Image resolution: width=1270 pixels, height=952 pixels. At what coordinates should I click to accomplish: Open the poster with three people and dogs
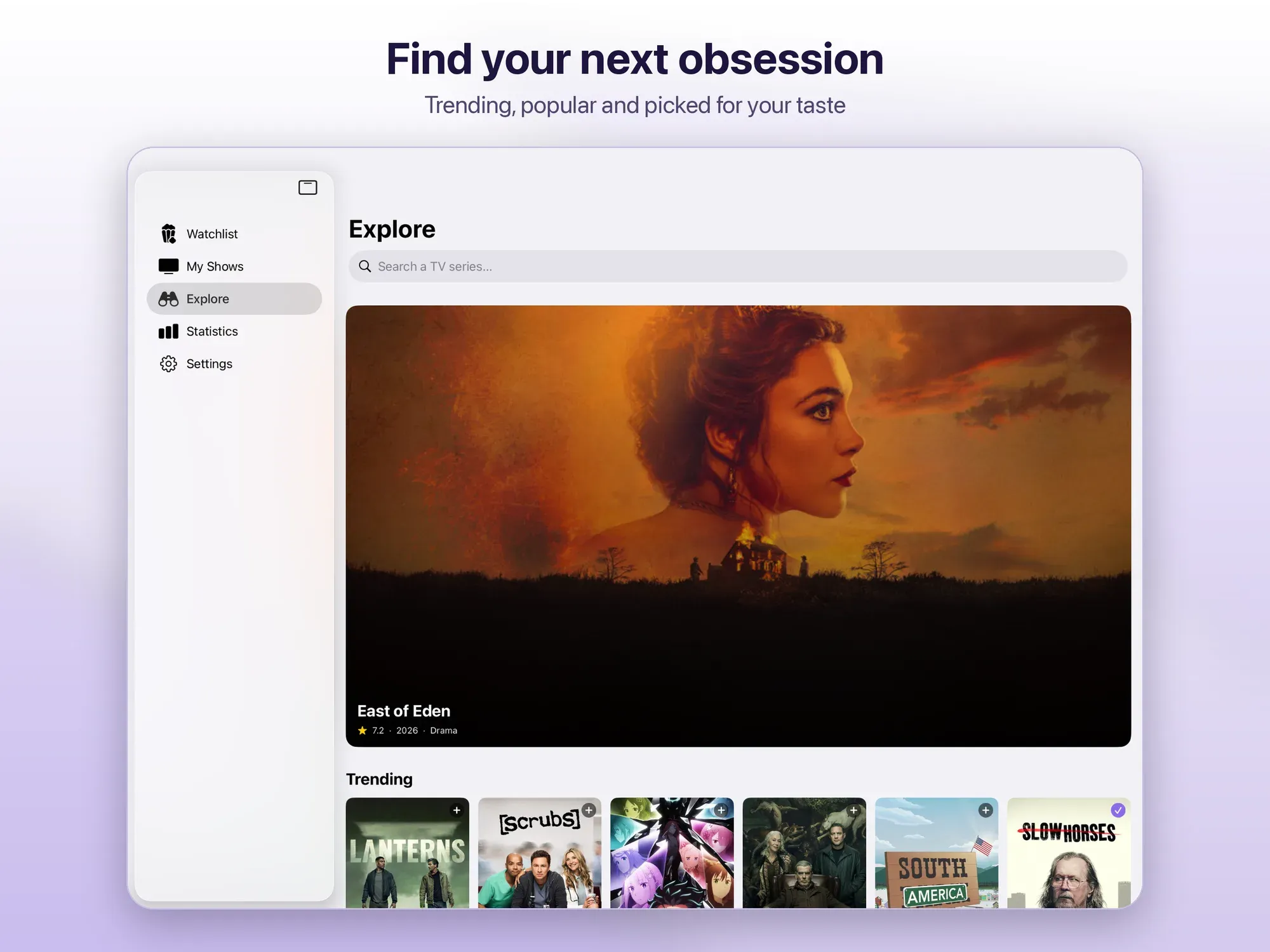[805, 853]
